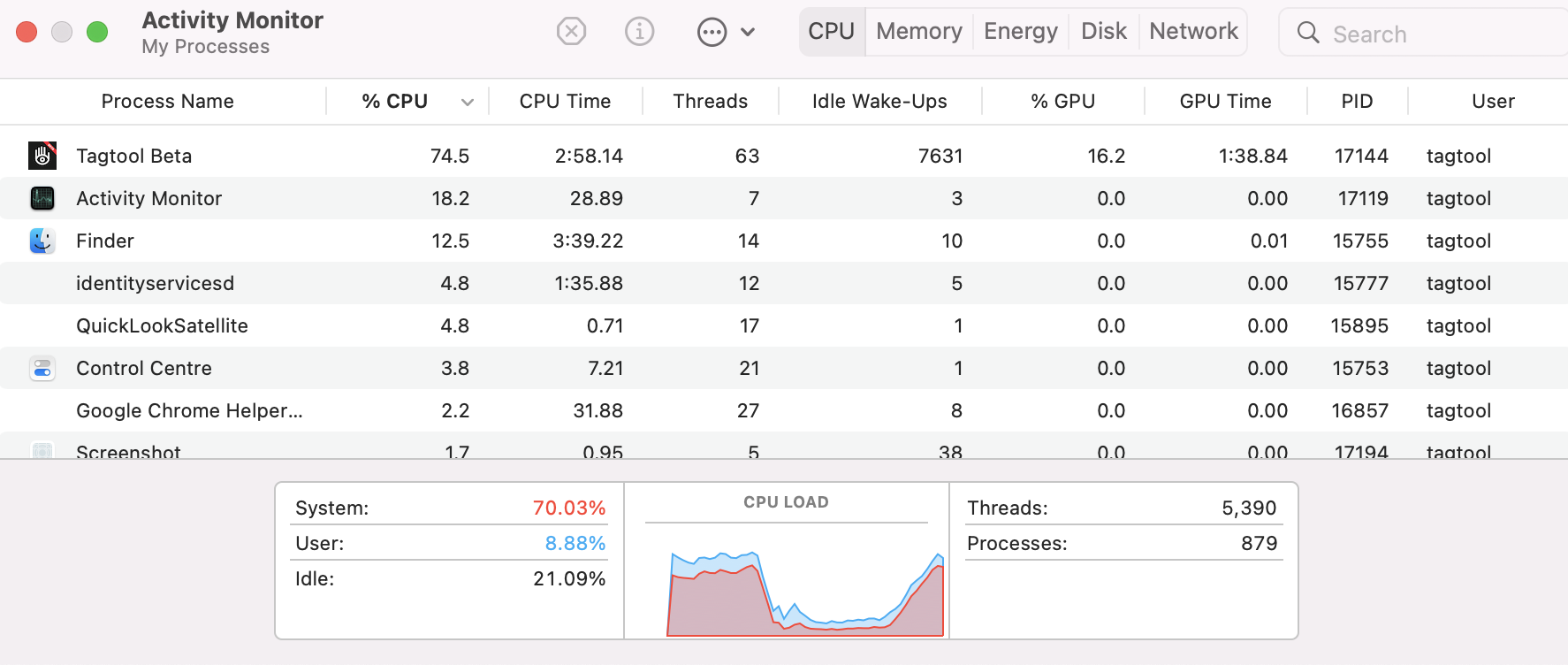Sort processes by PID column
Viewport: 1568px width, 665px height.
[1356, 102]
